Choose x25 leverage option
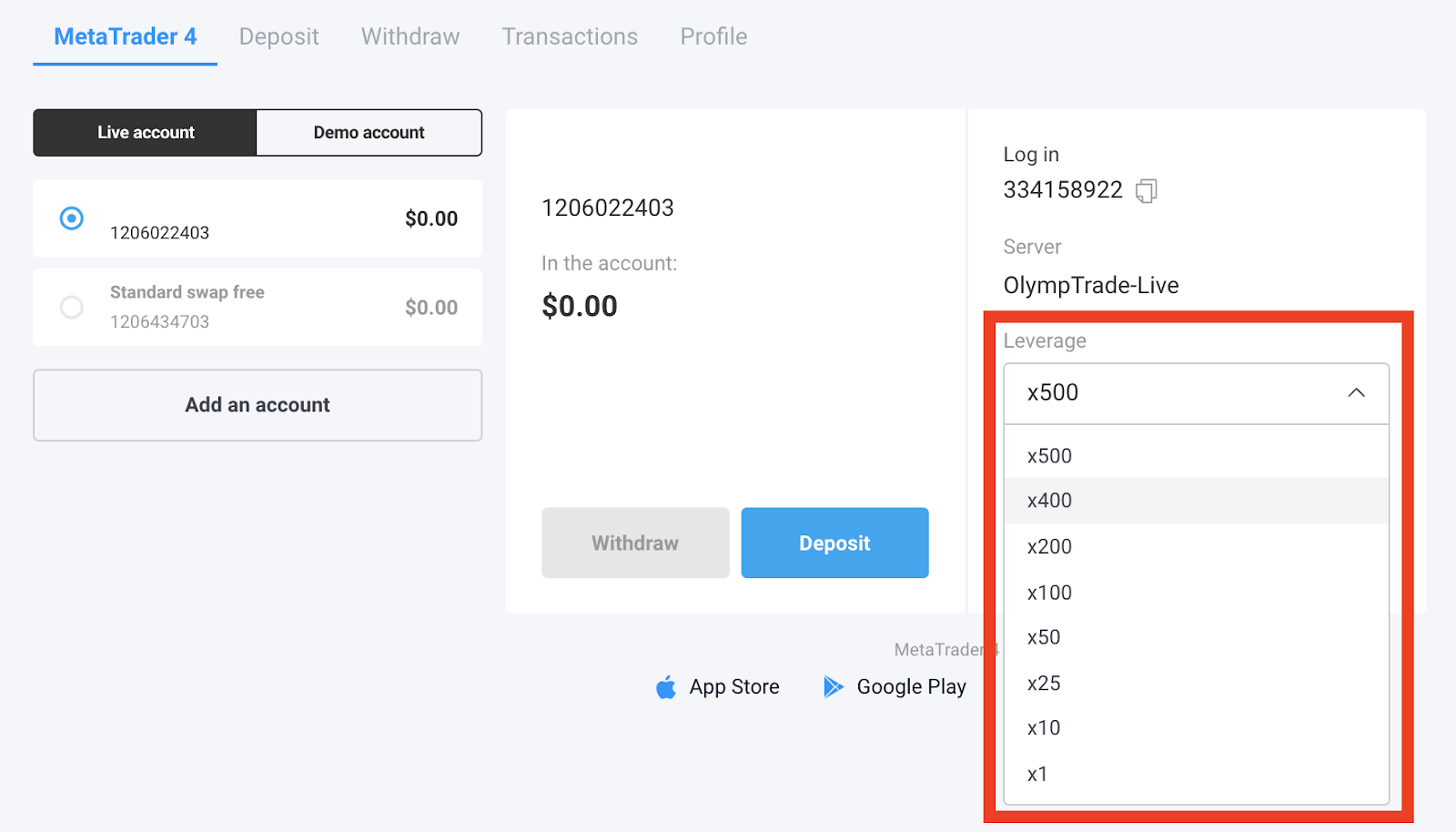The image size is (1456, 832). (x=1196, y=683)
